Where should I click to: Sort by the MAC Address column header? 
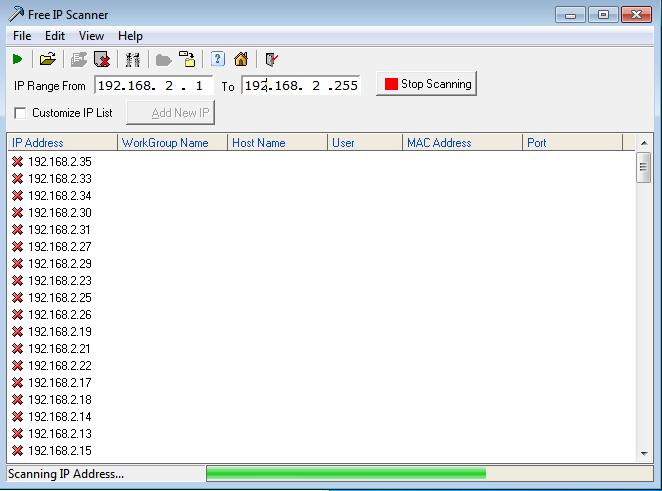462,143
